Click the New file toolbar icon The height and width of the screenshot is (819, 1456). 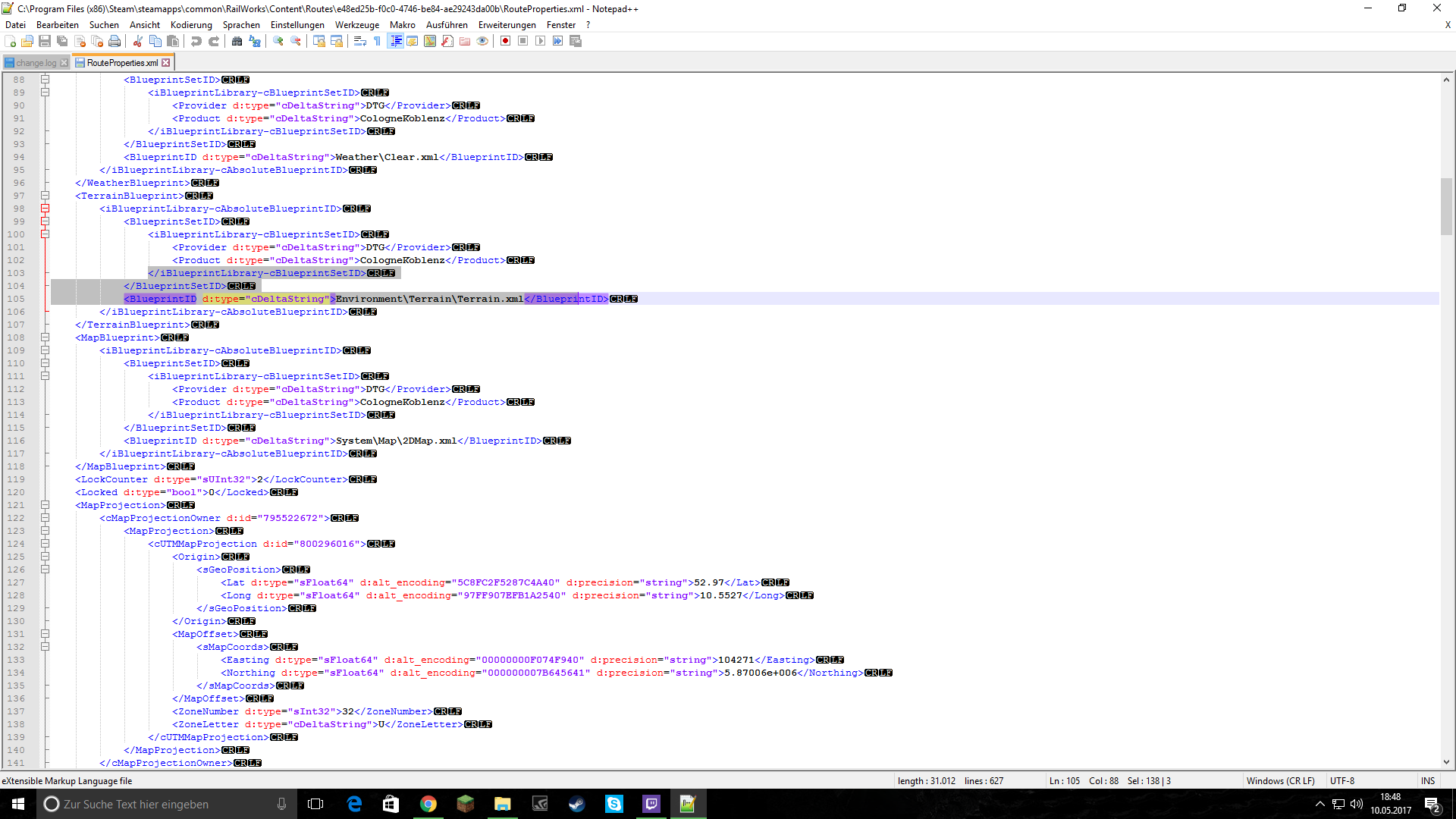click(11, 41)
